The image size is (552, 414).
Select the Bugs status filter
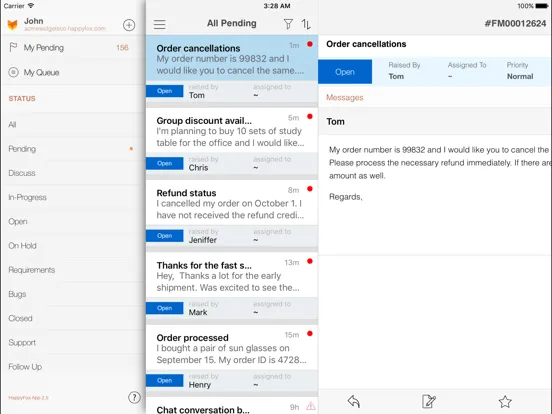coord(73,294)
